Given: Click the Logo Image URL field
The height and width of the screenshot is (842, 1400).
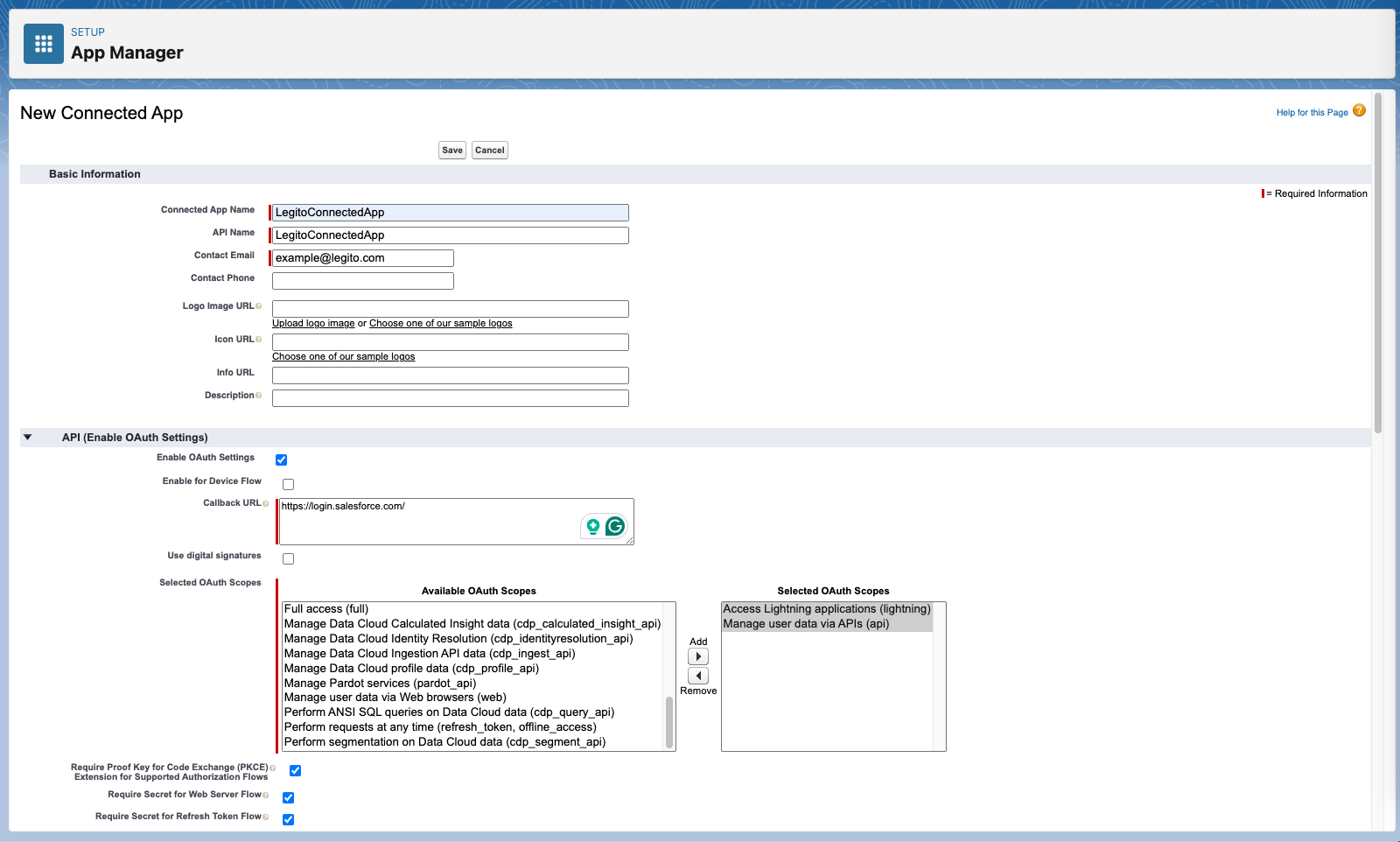Looking at the screenshot, I should click(451, 309).
